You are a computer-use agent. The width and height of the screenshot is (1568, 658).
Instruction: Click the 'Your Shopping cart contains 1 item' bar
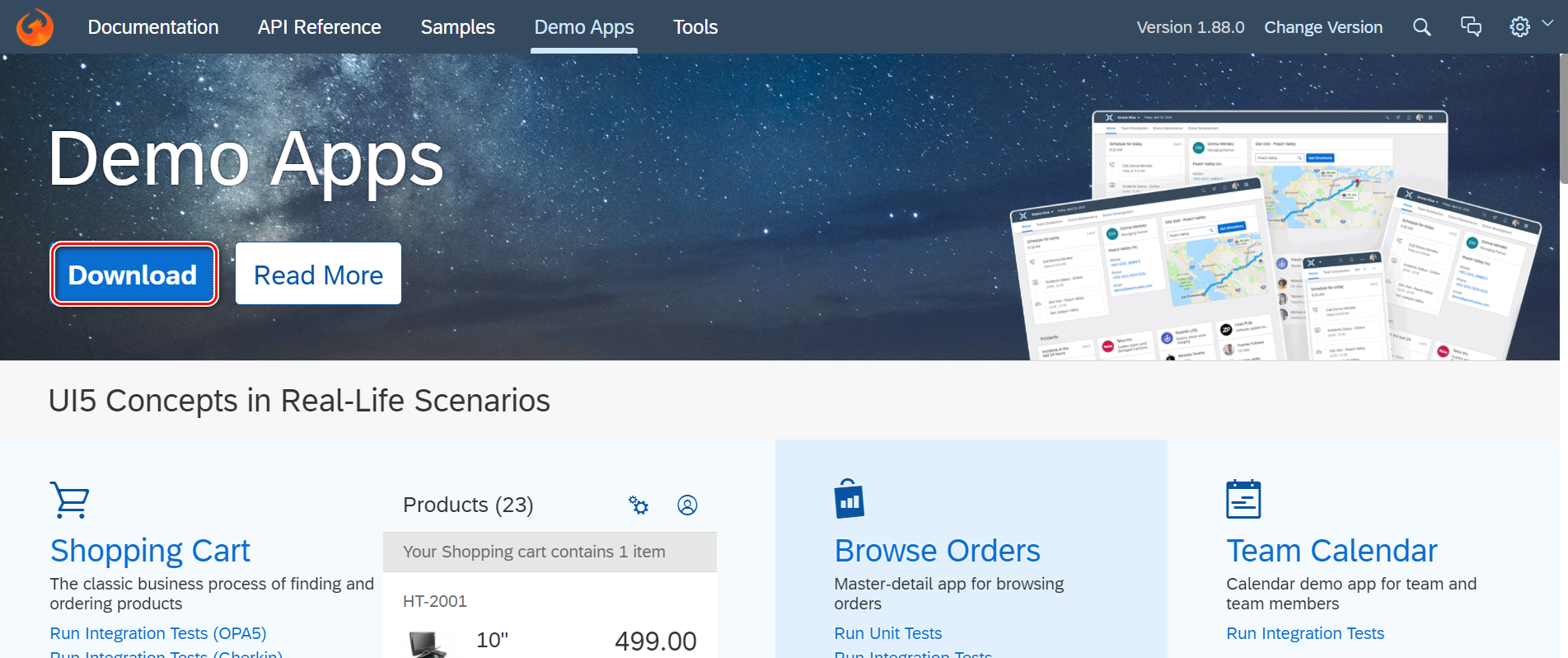point(550,552)
